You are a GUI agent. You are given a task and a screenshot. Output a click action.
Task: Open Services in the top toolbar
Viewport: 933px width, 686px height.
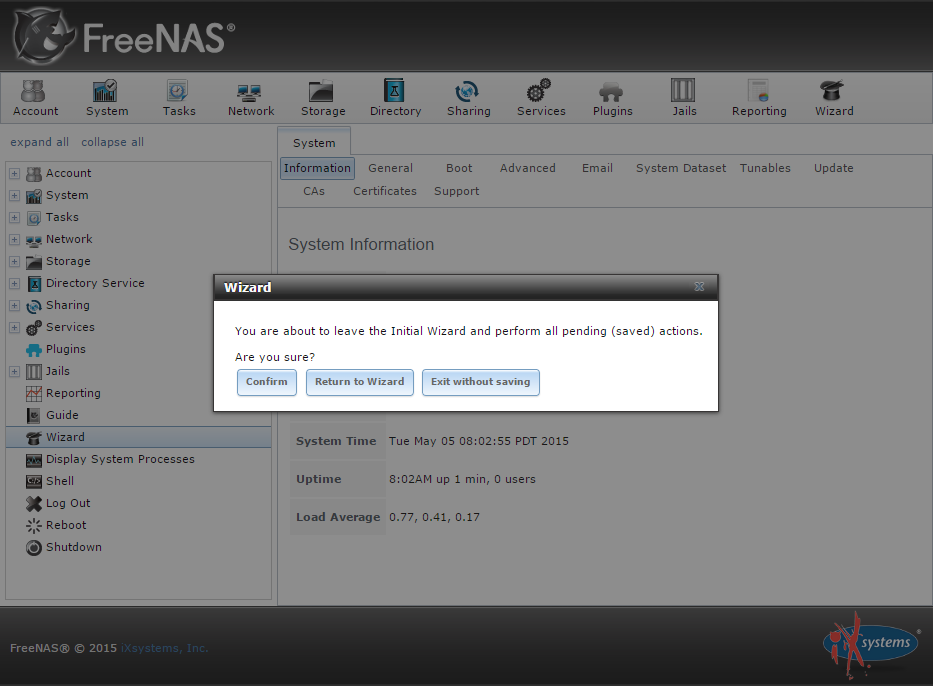click(x=541, y=98)
